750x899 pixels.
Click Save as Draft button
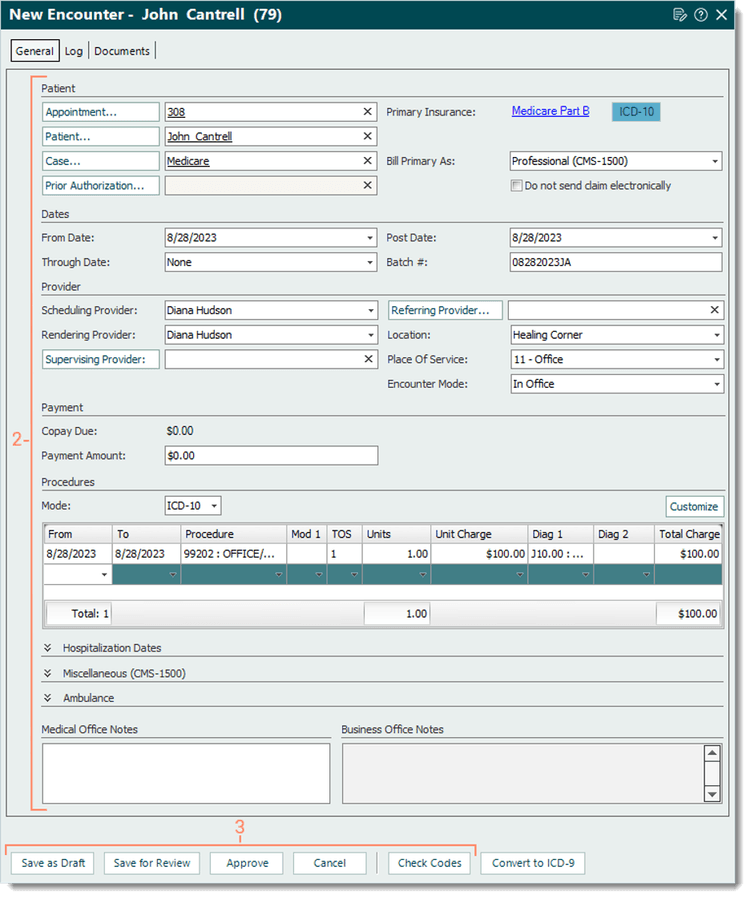point(53,863)
